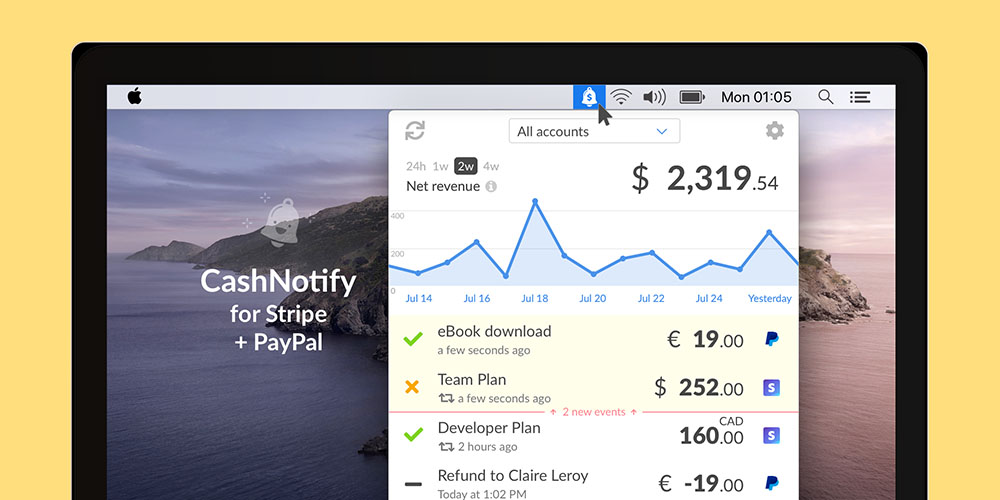Open Spotlight search magnifier

coord(826,97)
